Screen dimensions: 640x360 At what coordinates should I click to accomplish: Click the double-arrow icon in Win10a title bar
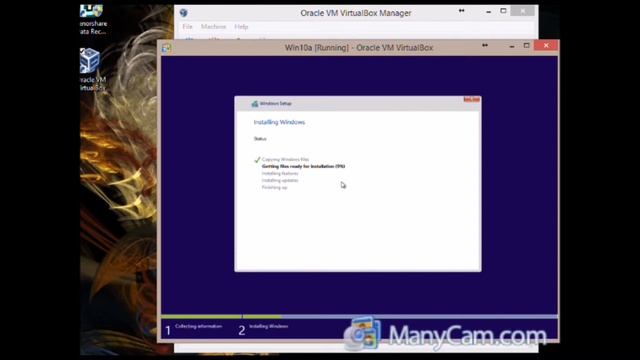coord(485,45)
